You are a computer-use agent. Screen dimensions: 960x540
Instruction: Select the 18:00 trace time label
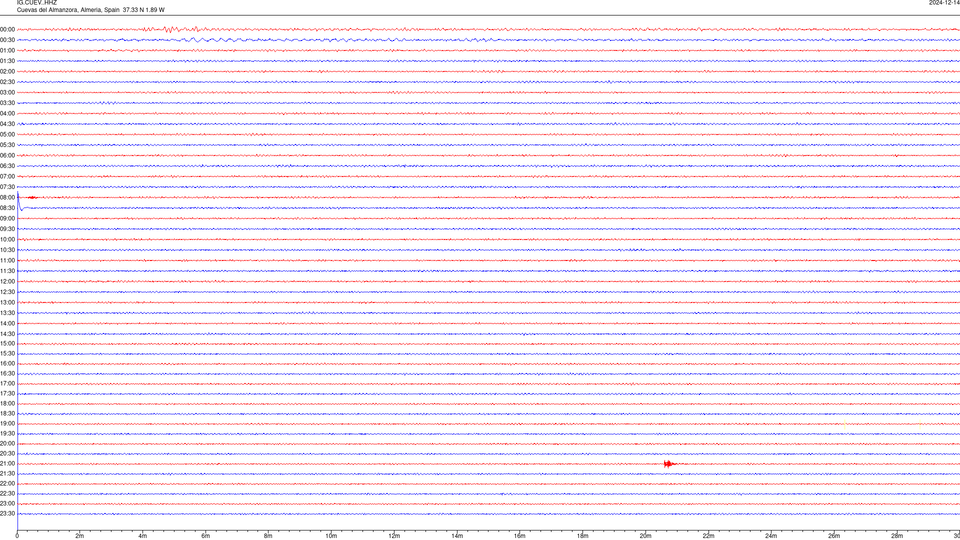[x=7, y=404]
